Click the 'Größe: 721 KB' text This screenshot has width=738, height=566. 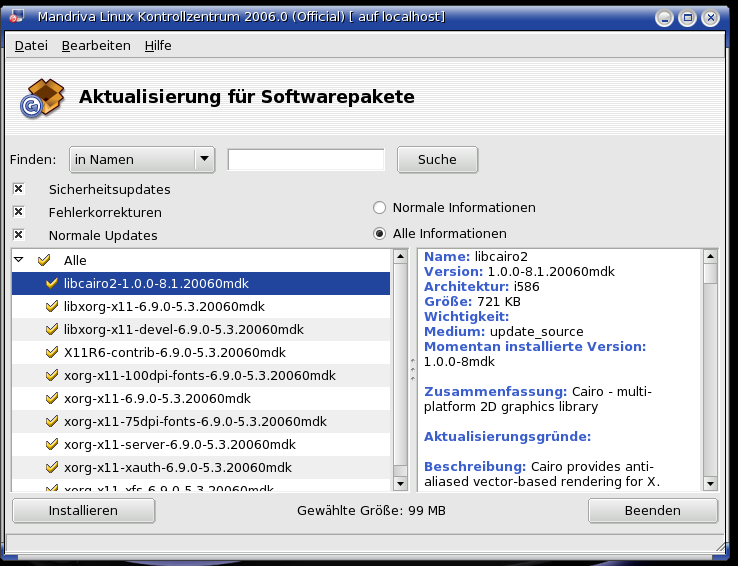coord(473,302)
